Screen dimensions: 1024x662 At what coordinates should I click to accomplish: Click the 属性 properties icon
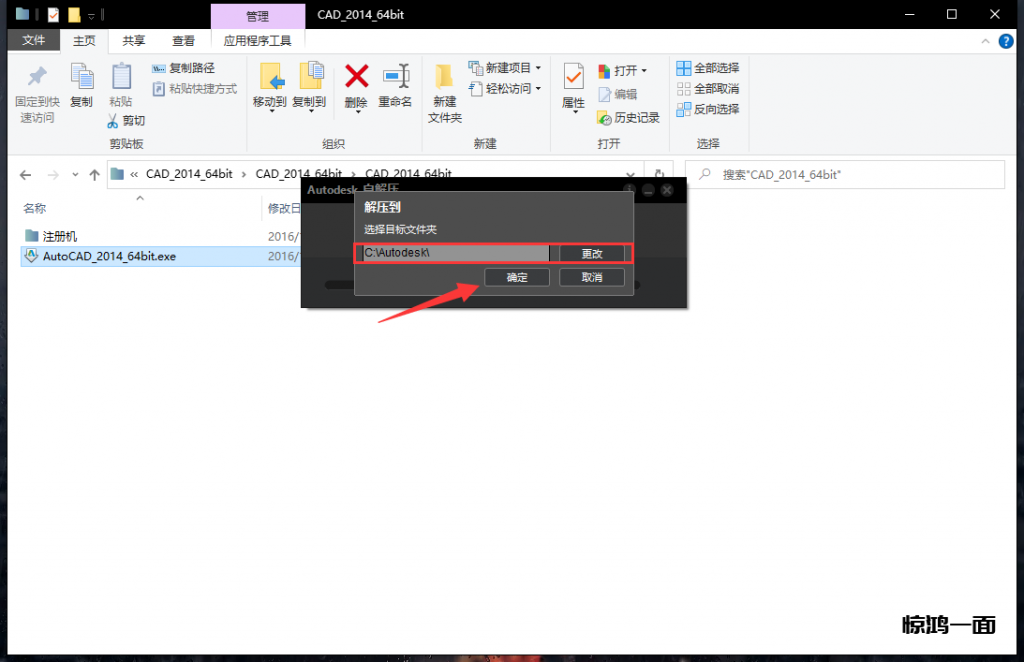573,77
